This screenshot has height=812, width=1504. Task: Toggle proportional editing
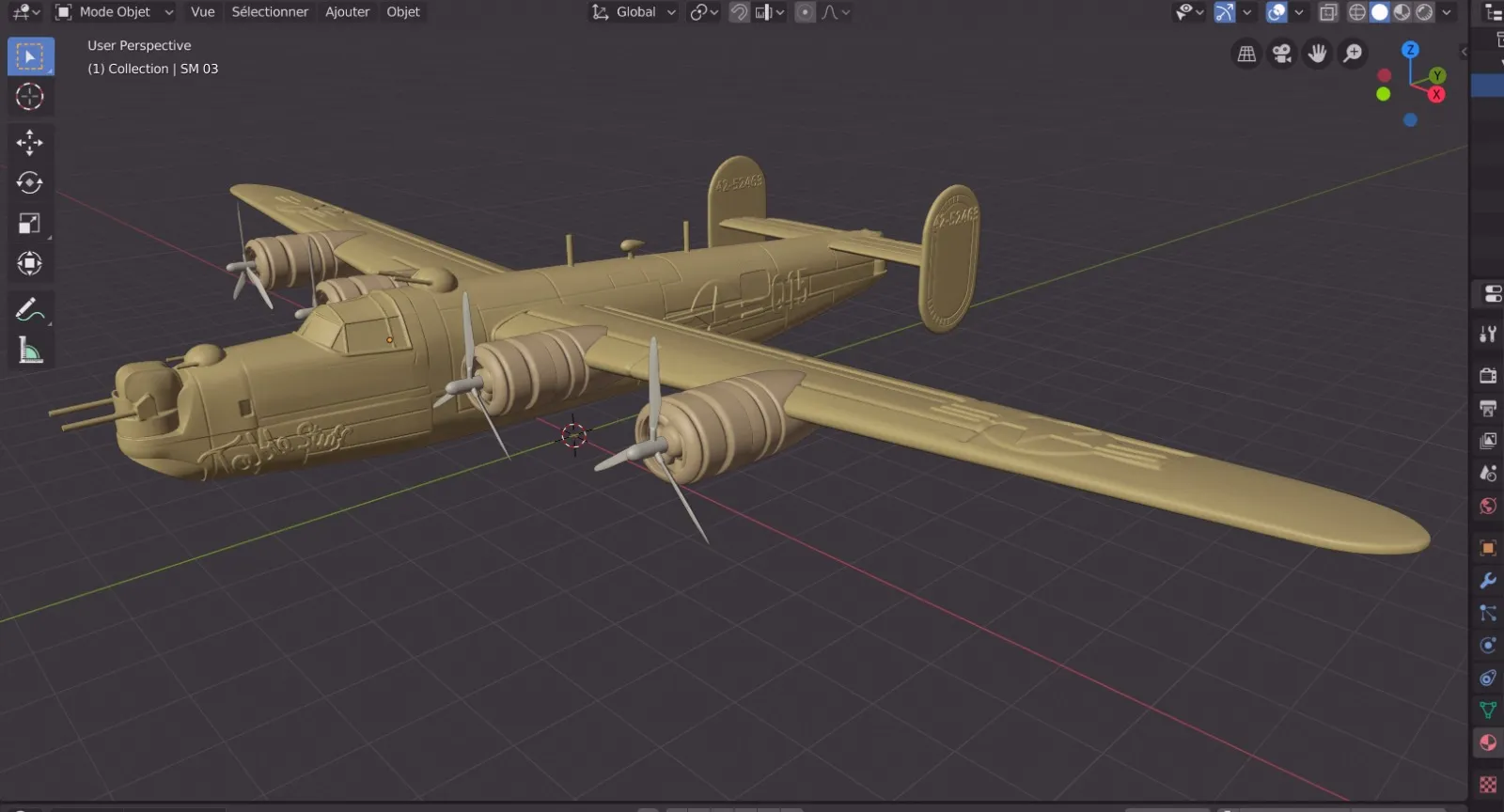tap(805, 12)
